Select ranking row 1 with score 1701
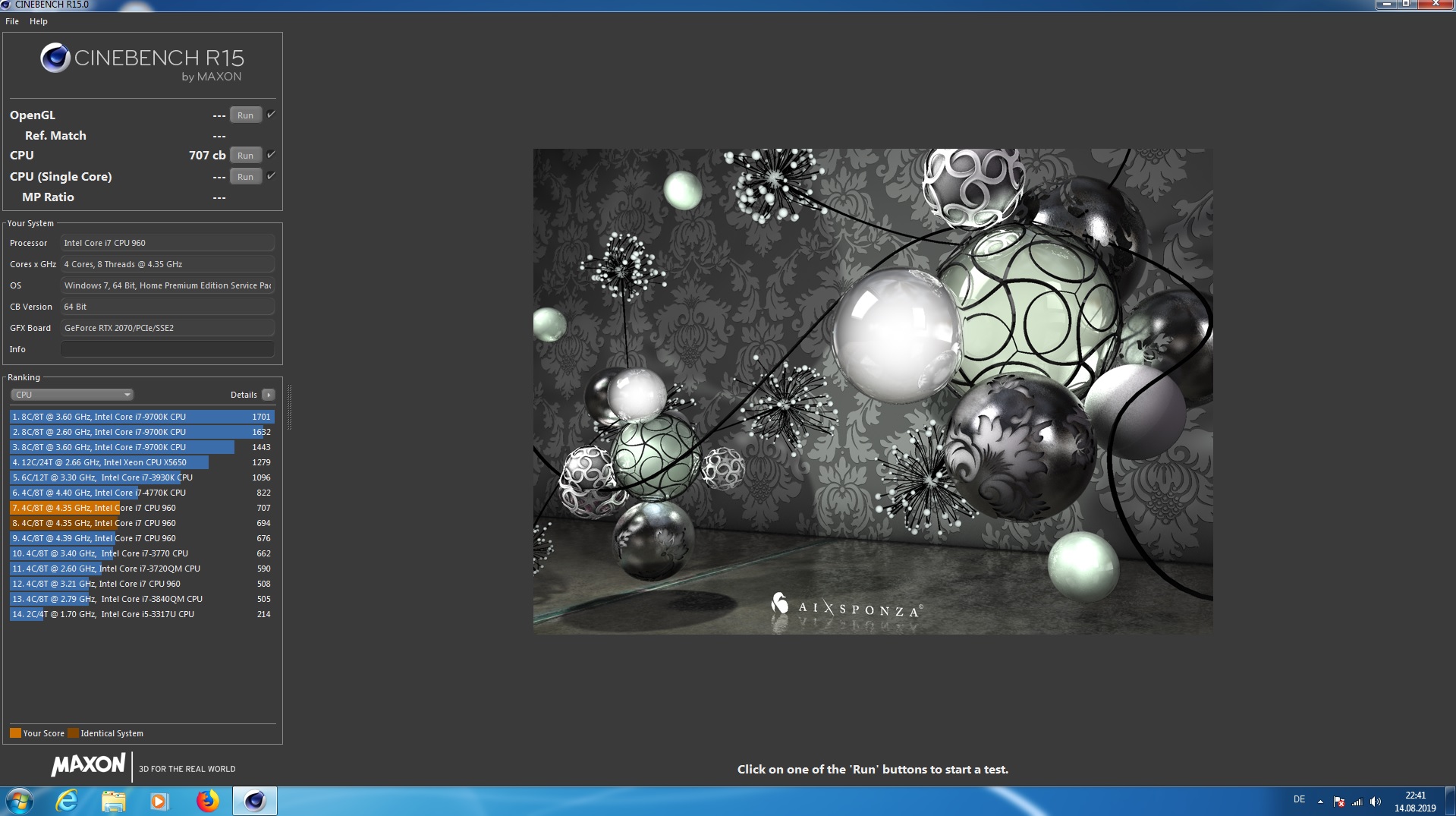 (142, 417)
